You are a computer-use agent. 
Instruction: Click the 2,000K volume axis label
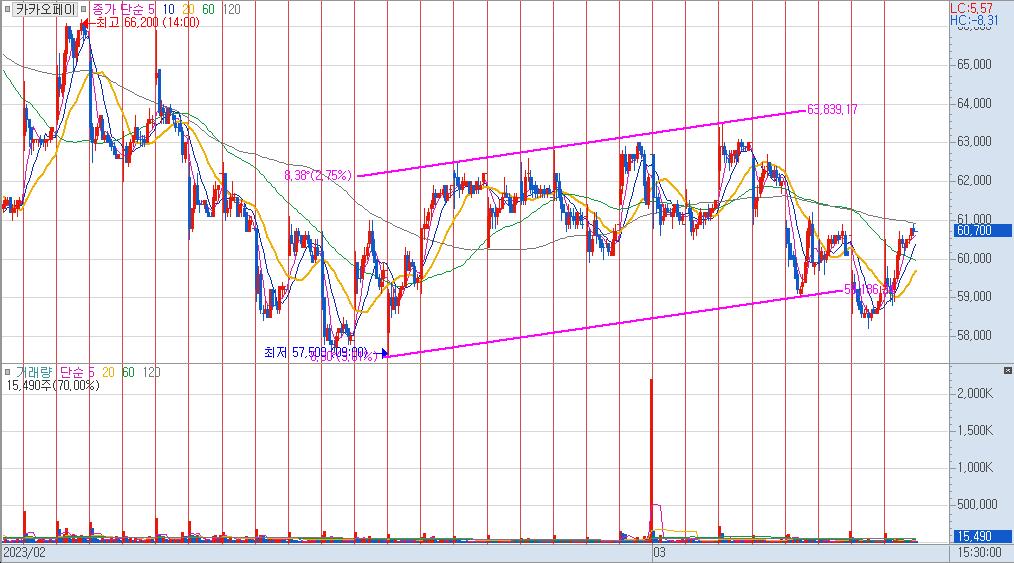tap(975, 393)
